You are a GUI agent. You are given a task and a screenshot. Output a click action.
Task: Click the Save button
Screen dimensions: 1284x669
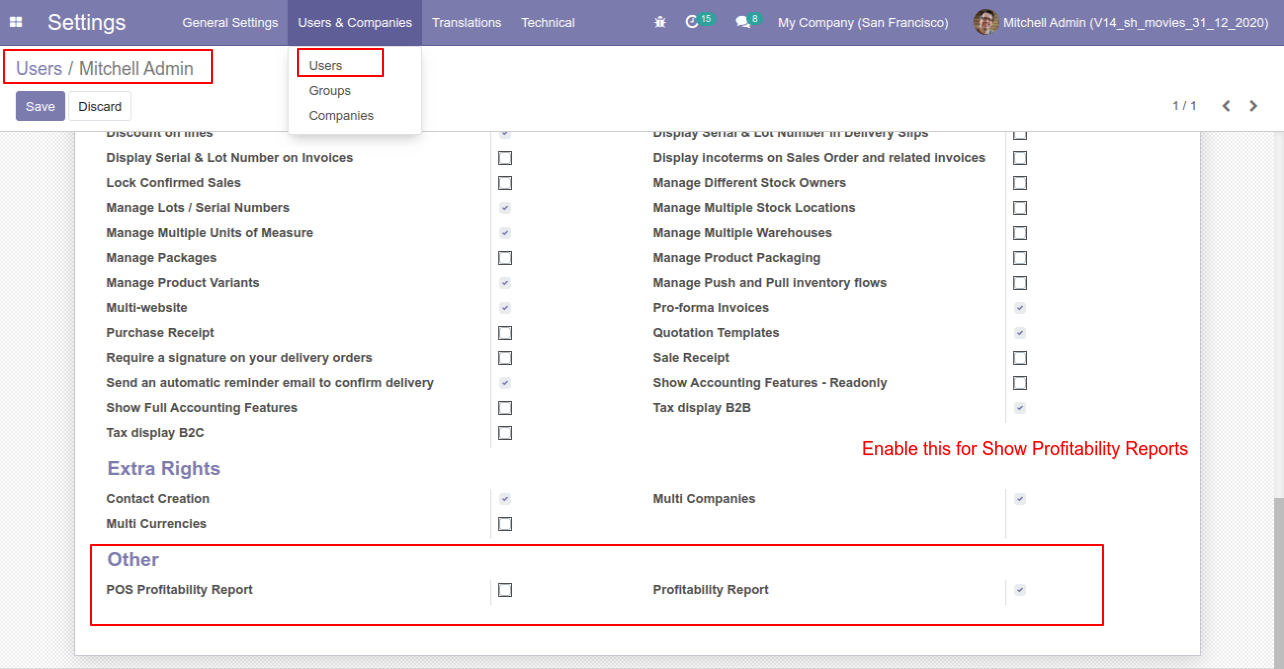(x=40, y=106)
